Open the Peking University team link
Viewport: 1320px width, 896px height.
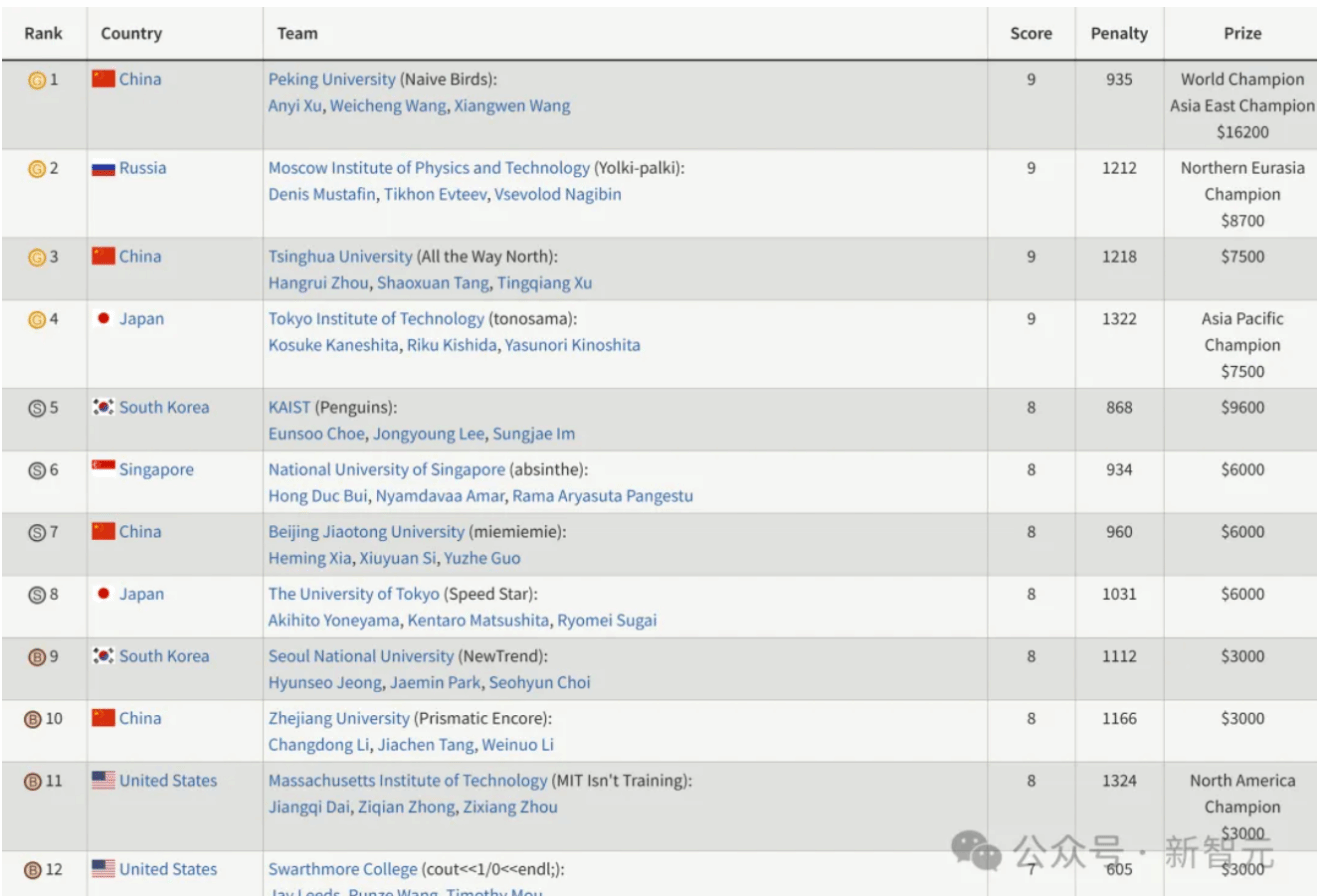(x=331, y=79)
